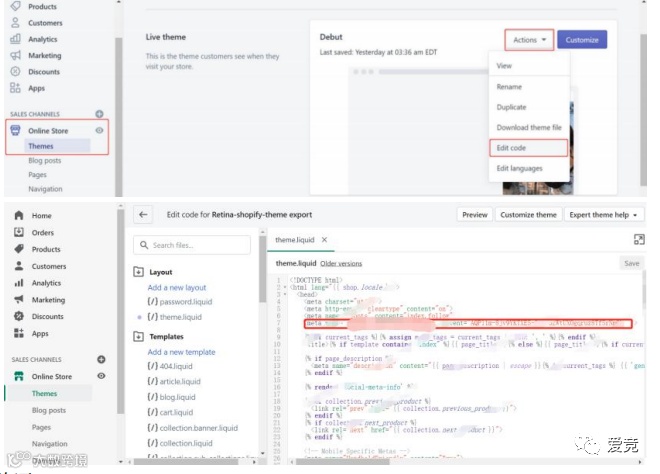Open Blog posts in the lower sidebar
The width and height of the screenshot is (660, 474).
(x=48, y=410)
